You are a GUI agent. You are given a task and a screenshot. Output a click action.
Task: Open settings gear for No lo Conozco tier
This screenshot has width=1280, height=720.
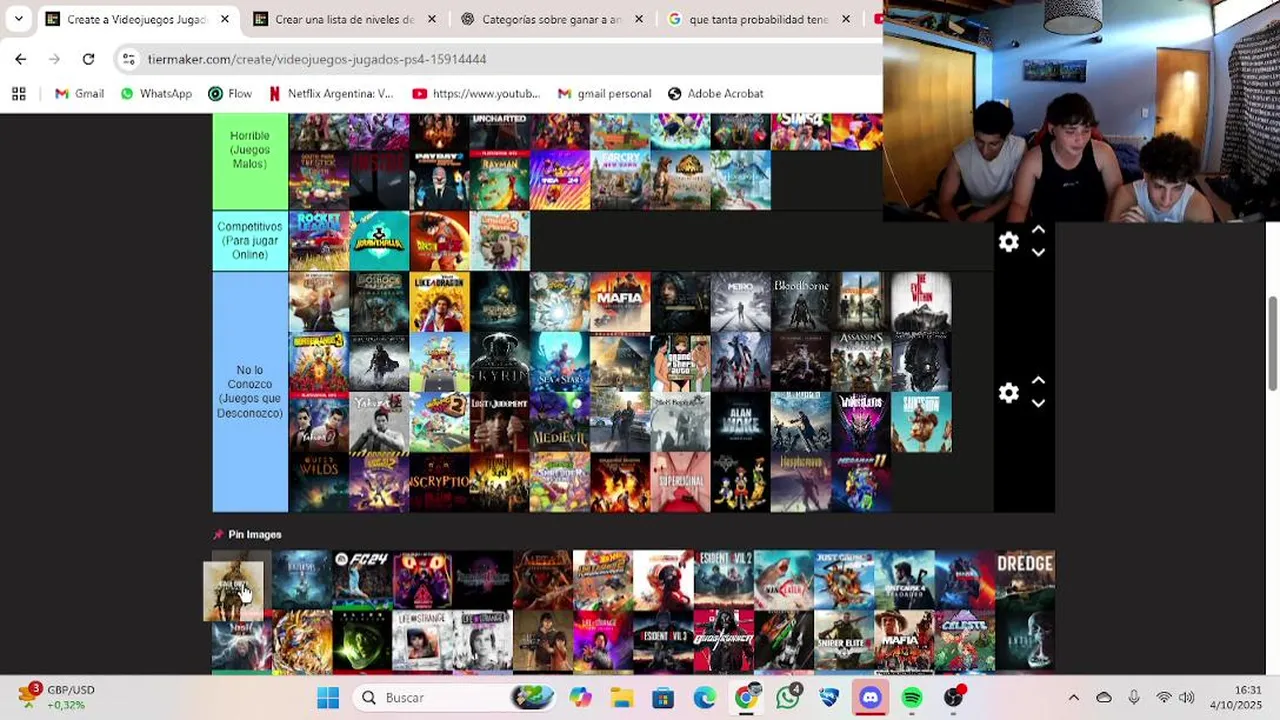tap(1008, 393)
